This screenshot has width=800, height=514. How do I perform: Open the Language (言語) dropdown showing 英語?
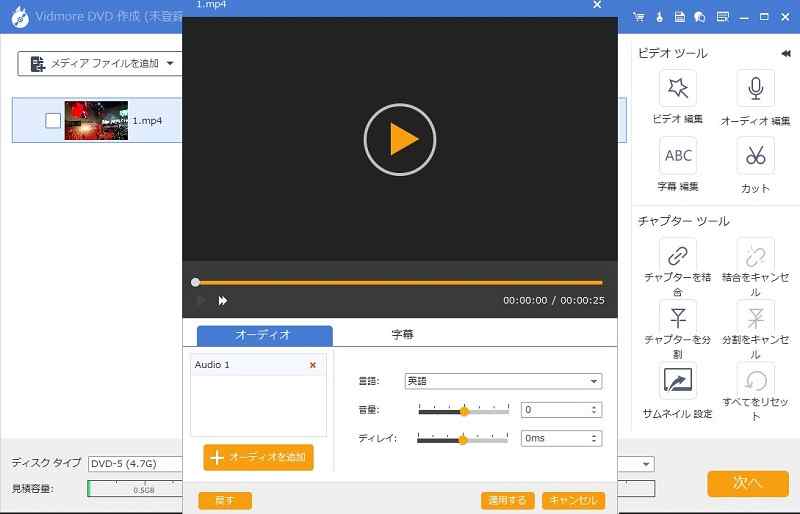pos(503,381)
